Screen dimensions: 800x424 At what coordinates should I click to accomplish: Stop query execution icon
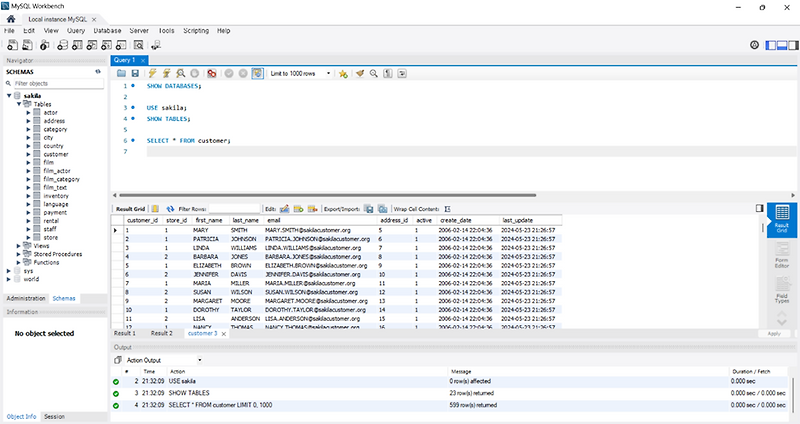[194, 73]
